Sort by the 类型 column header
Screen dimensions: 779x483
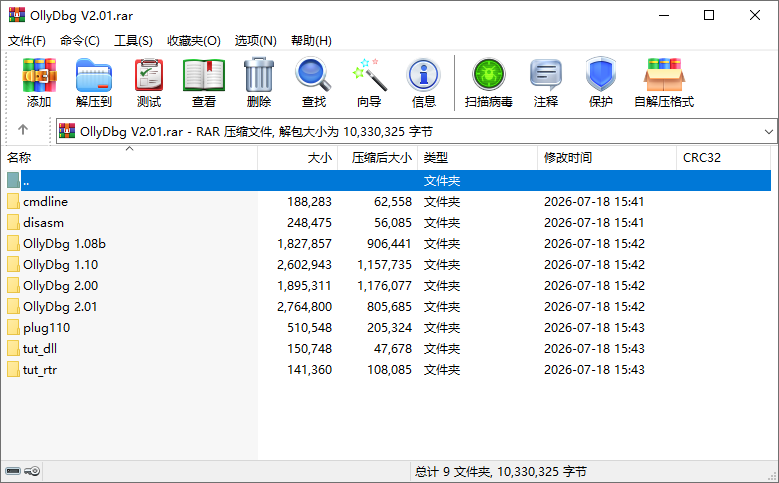click(477, 158)
